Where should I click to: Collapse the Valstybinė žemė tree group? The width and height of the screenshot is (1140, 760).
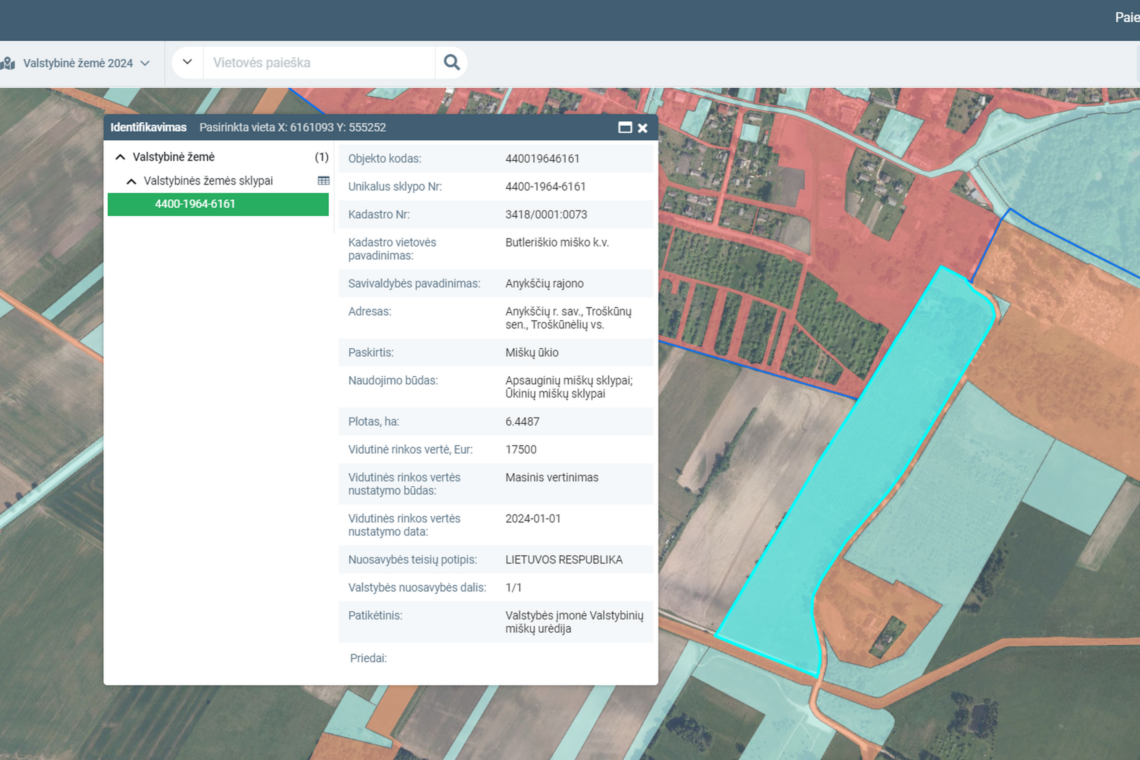click(x=120, y=157)
